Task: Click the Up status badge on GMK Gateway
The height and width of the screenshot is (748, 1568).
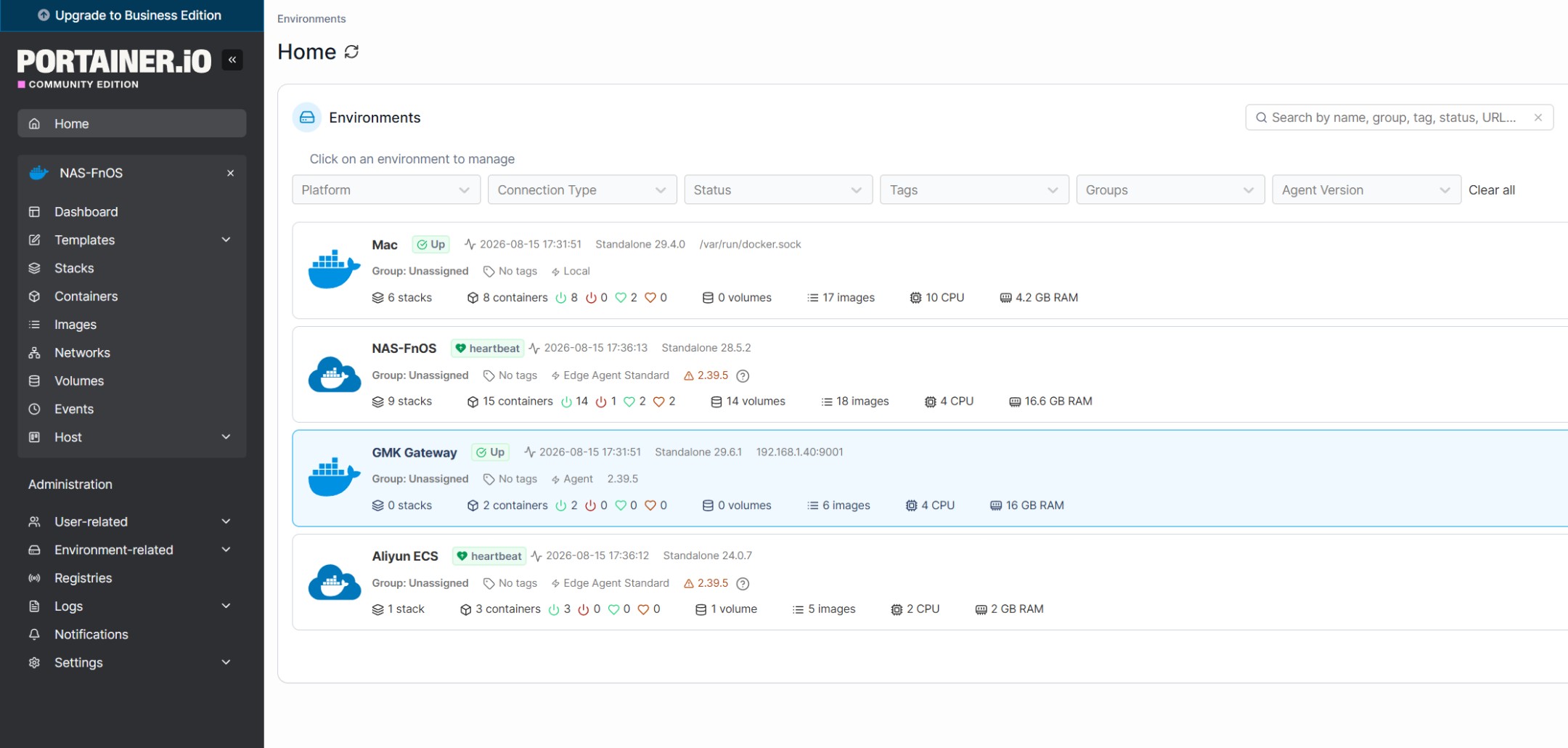Action: [490, 452]
